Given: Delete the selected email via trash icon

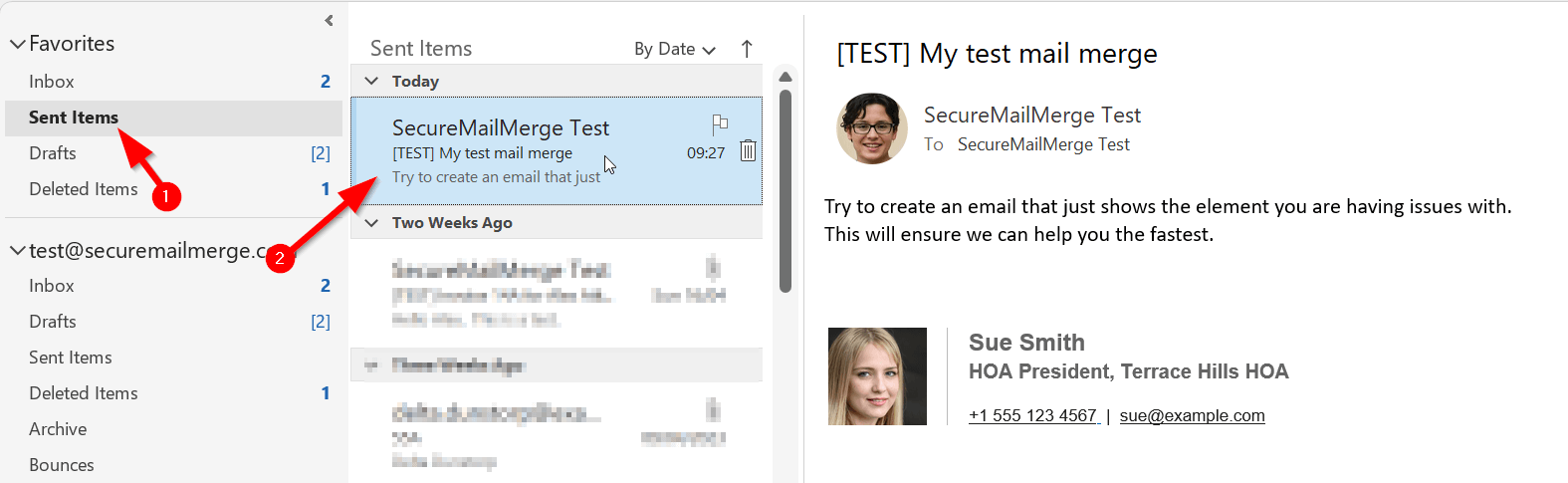Looking at the screenshot, I should [748, 151].
